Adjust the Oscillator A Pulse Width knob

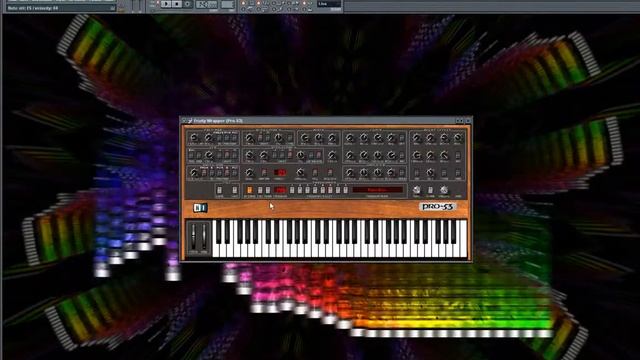pos(279,138)
